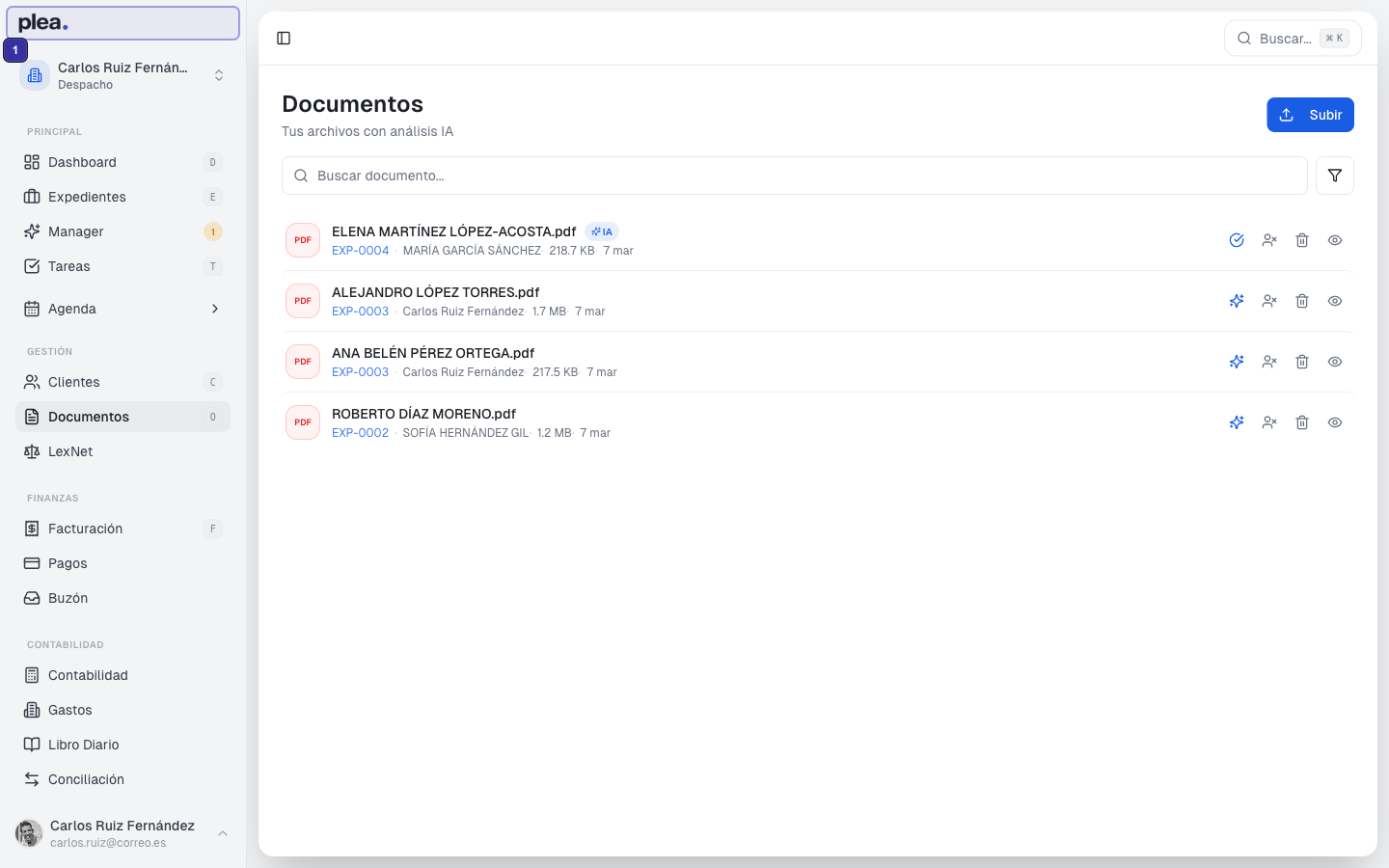Click the Buscar documento search field
1389x868 pixels.
click(793, 176)
